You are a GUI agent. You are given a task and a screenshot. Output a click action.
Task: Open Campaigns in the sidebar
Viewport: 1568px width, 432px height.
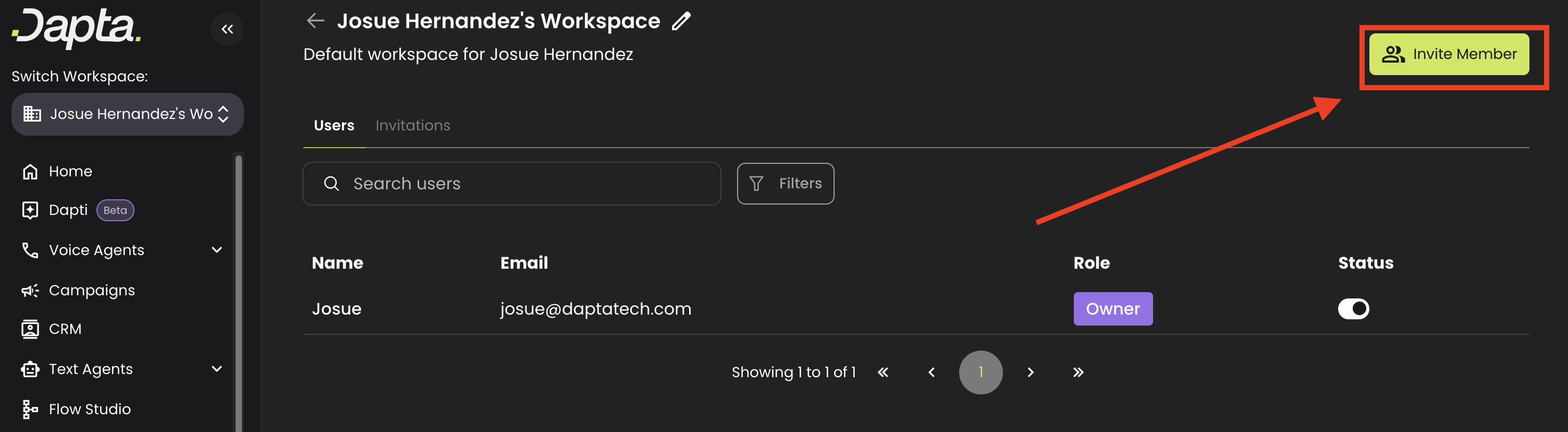[x=91, y=291]
